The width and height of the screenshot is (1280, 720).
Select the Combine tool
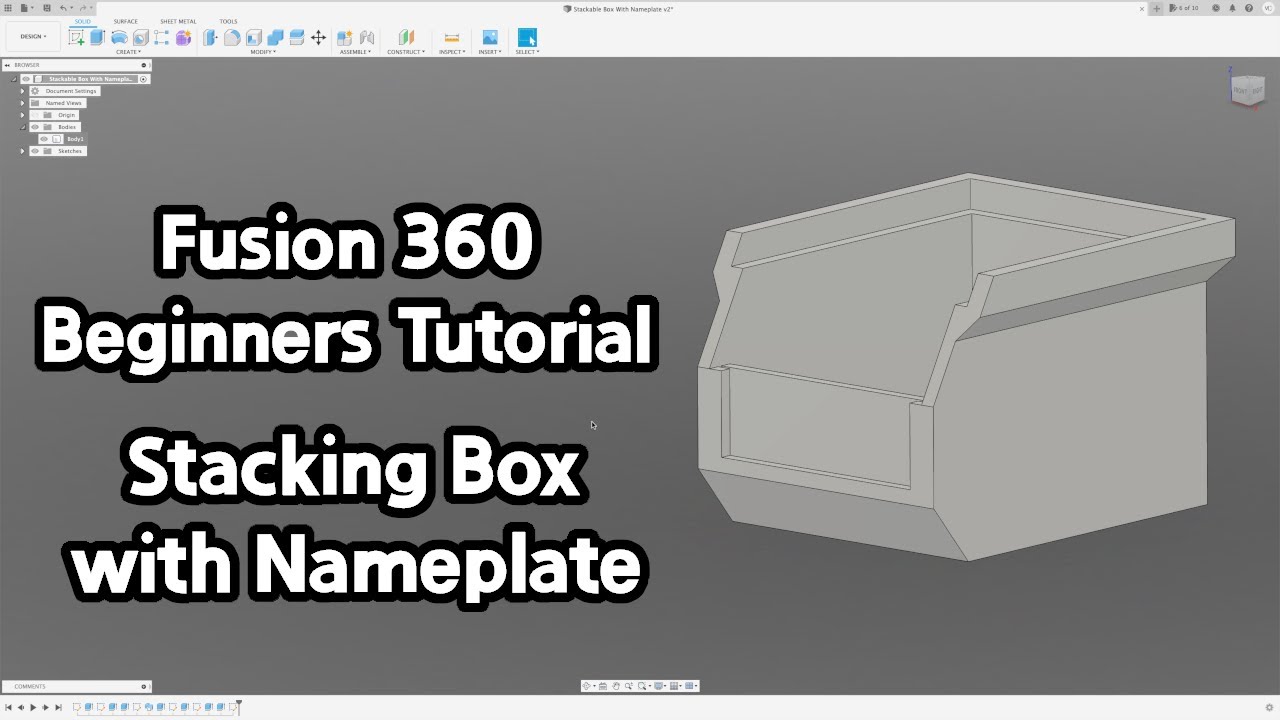tap(275, 38)
